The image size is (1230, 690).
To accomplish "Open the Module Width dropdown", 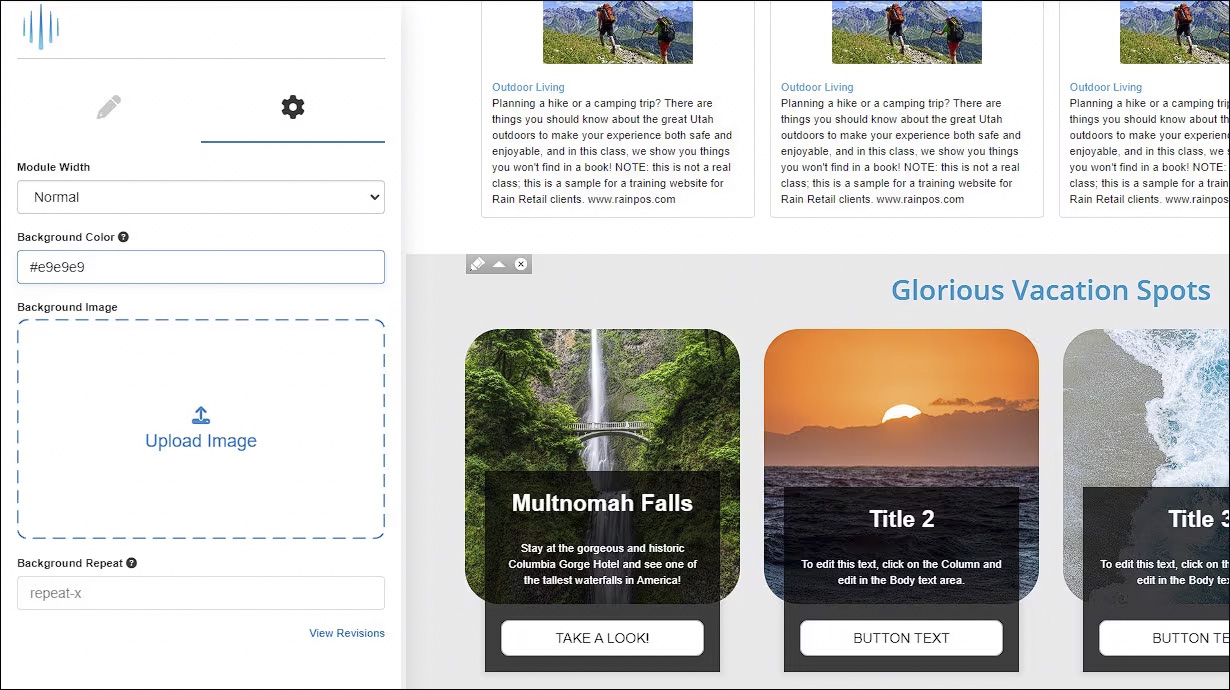I will tap(201, 197).
